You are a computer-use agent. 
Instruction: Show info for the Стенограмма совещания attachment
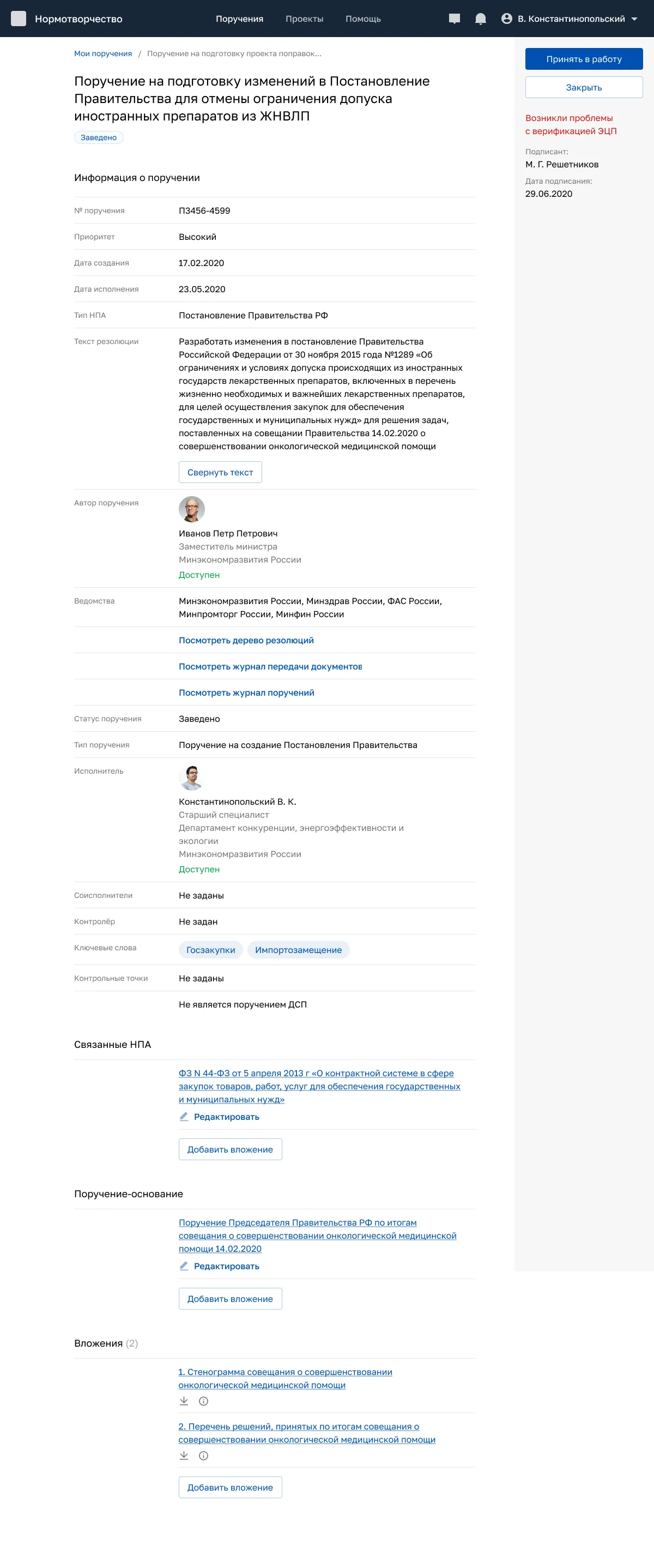(204, 1401)
